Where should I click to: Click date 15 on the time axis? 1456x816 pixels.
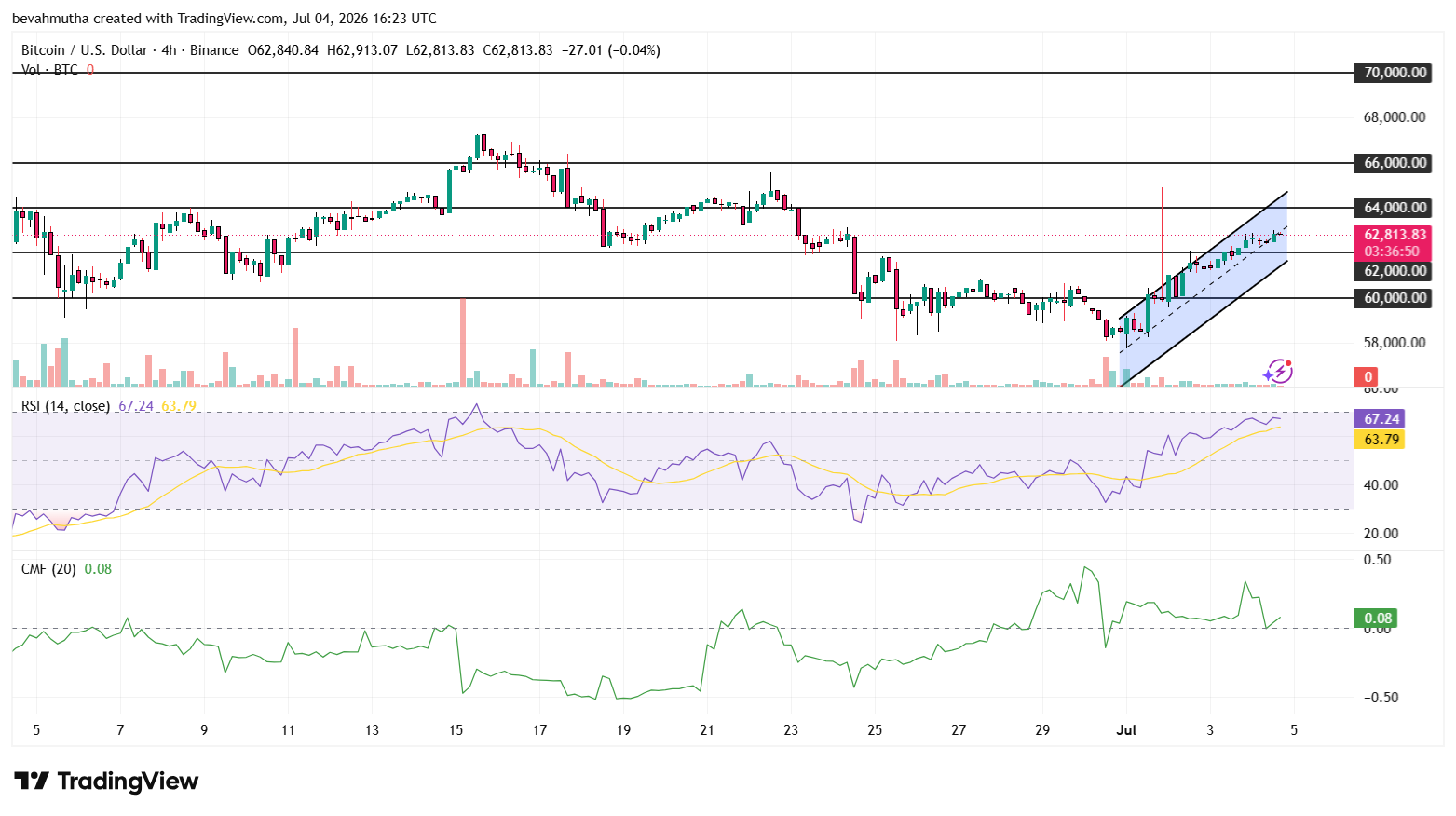coord(456,730)
